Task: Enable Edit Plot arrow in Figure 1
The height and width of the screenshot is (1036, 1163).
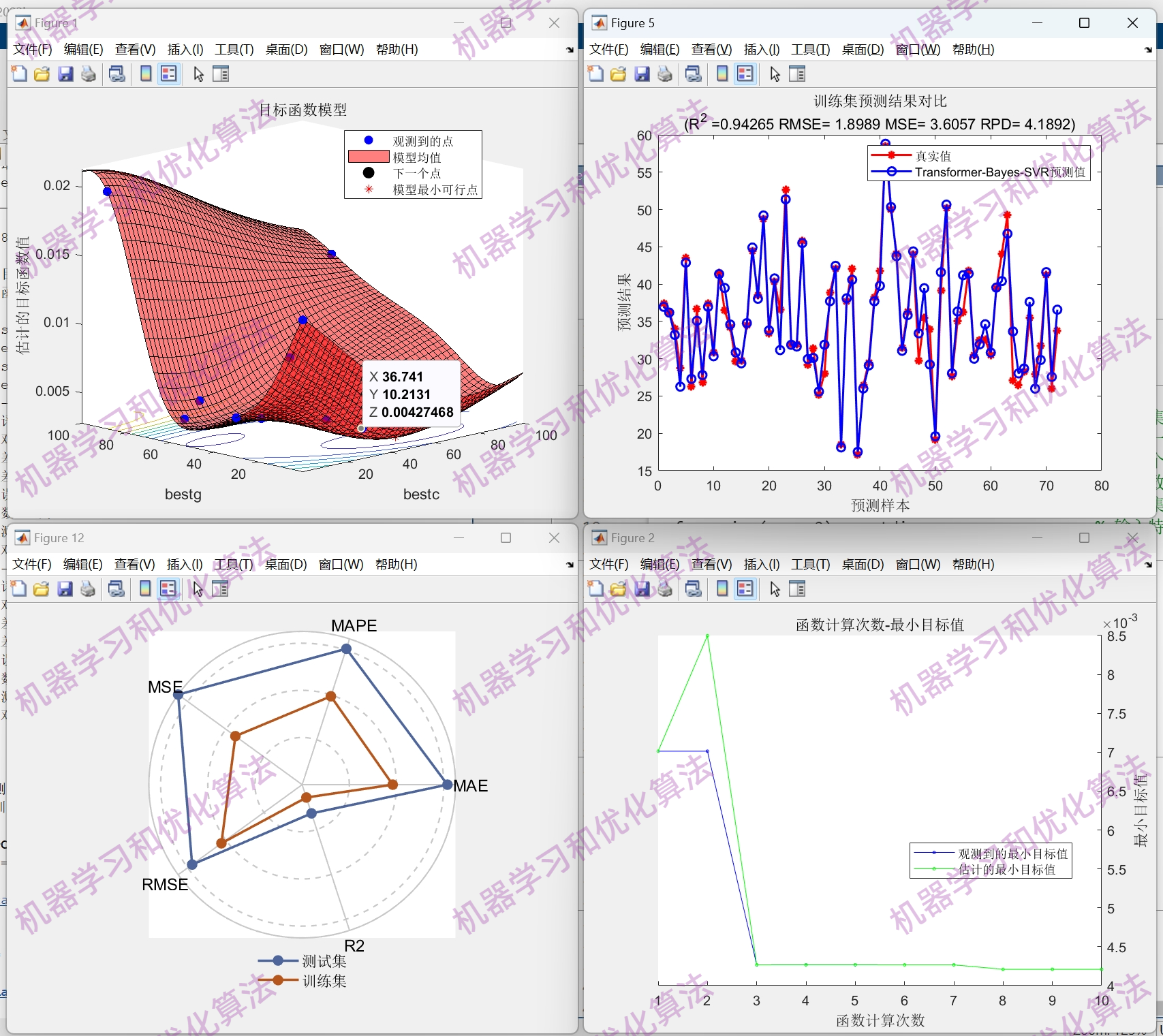Action: (198, 74)
